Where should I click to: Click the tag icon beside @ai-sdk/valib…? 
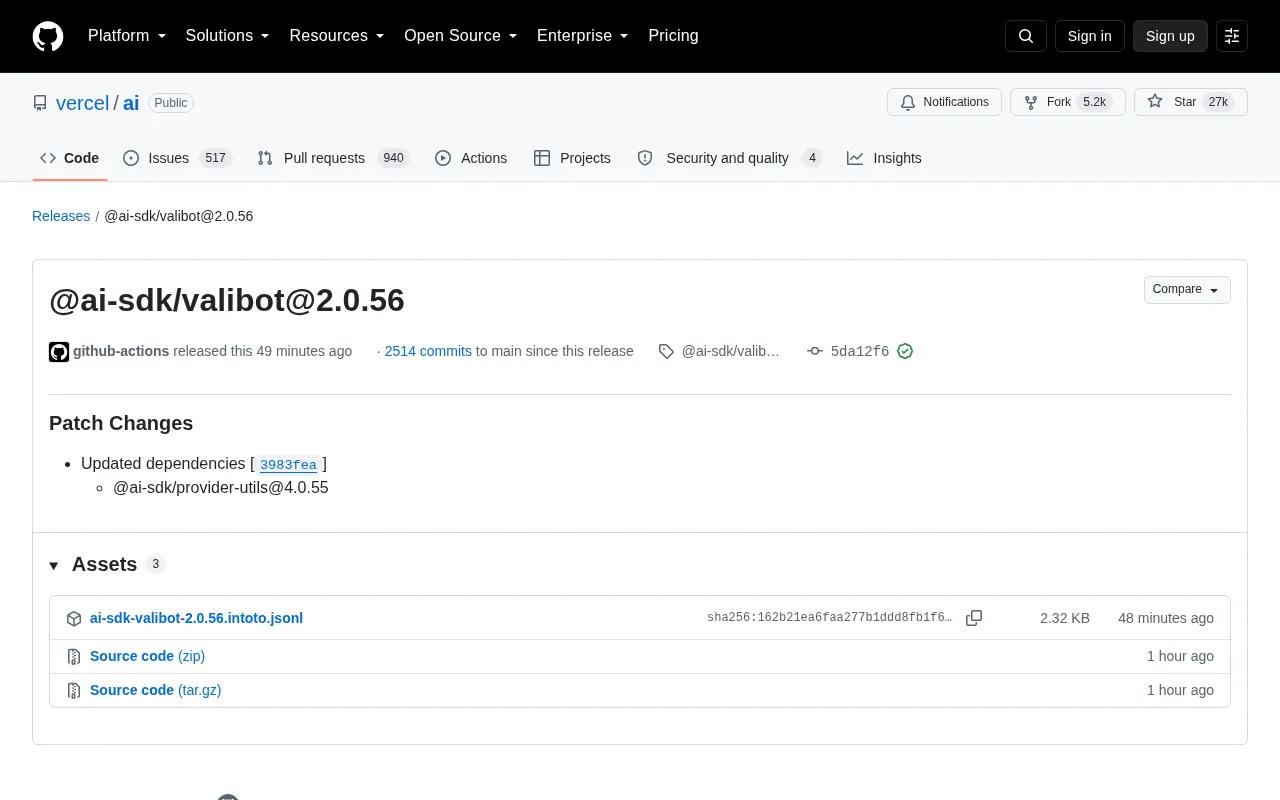(666, 351)
